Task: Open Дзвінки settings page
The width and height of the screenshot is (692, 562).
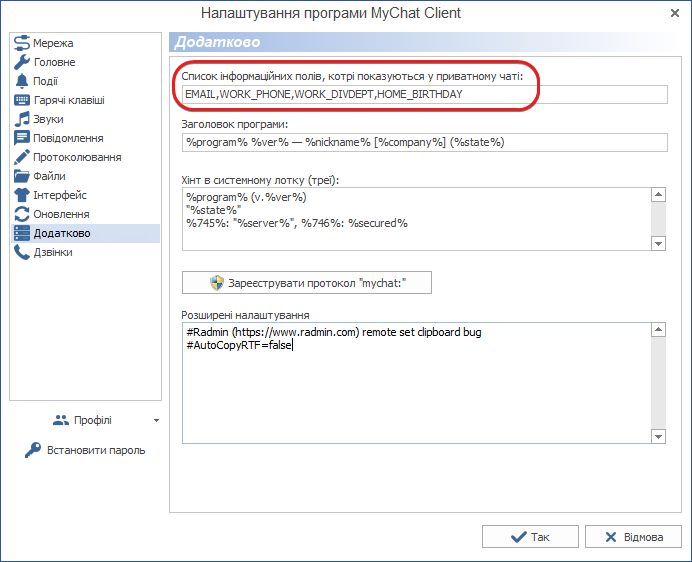Action: (x=86, y=252)
